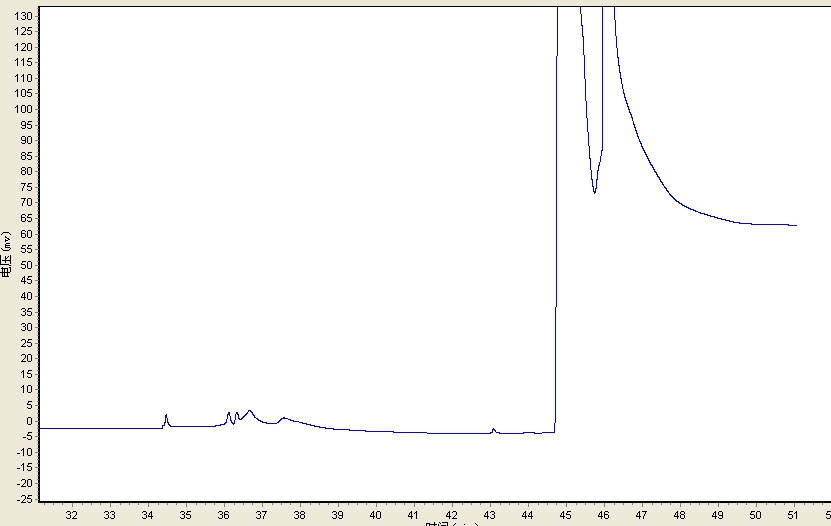Click the broad peak top near 36.7 minutes
The image size is (831, 526).
tap(250, 411)
